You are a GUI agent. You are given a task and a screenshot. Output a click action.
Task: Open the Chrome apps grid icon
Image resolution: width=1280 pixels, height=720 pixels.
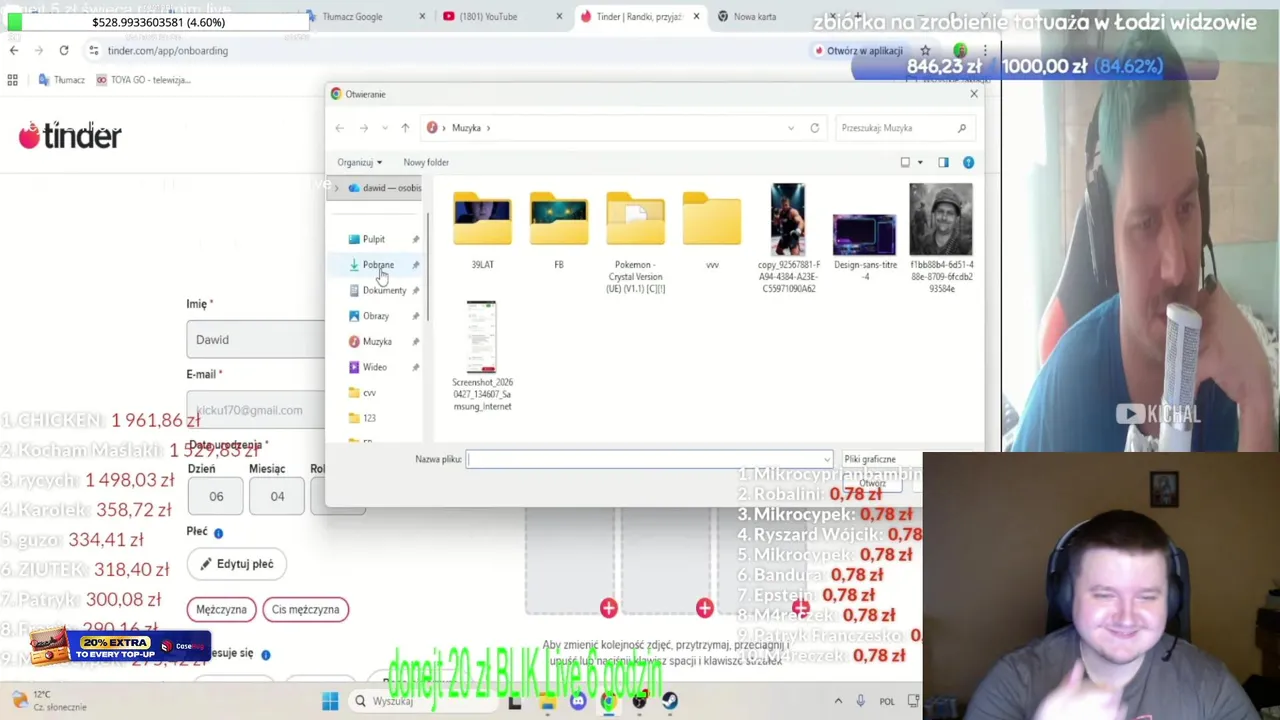[x=12, y=80]
